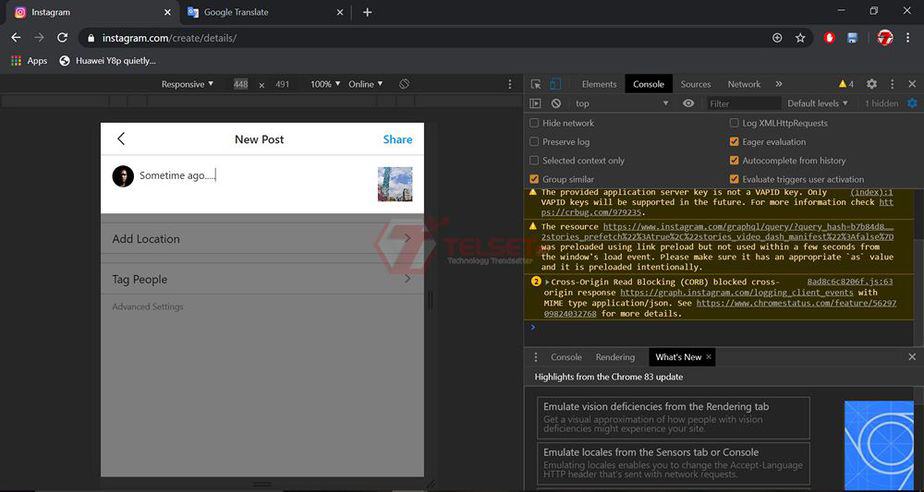Activate the inspect element picker icon

coord(536,85)
